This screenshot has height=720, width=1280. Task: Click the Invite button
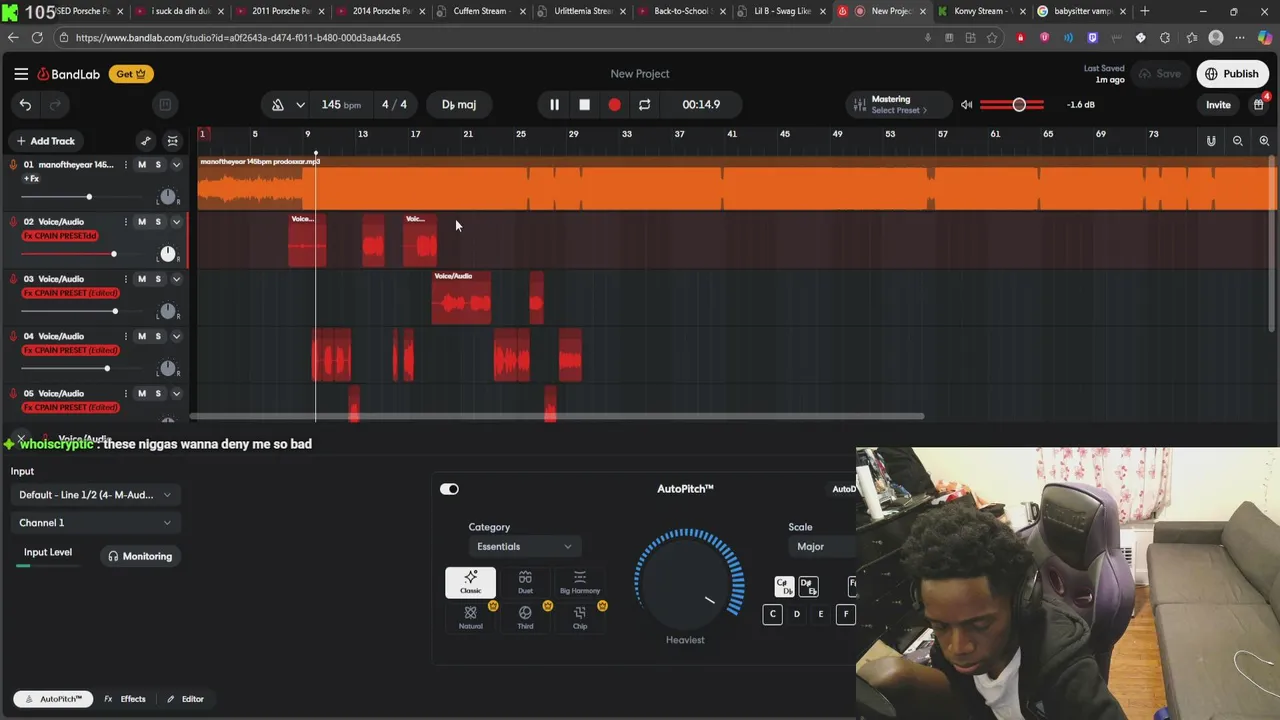pyautogui.click(x=1218, y=105)
